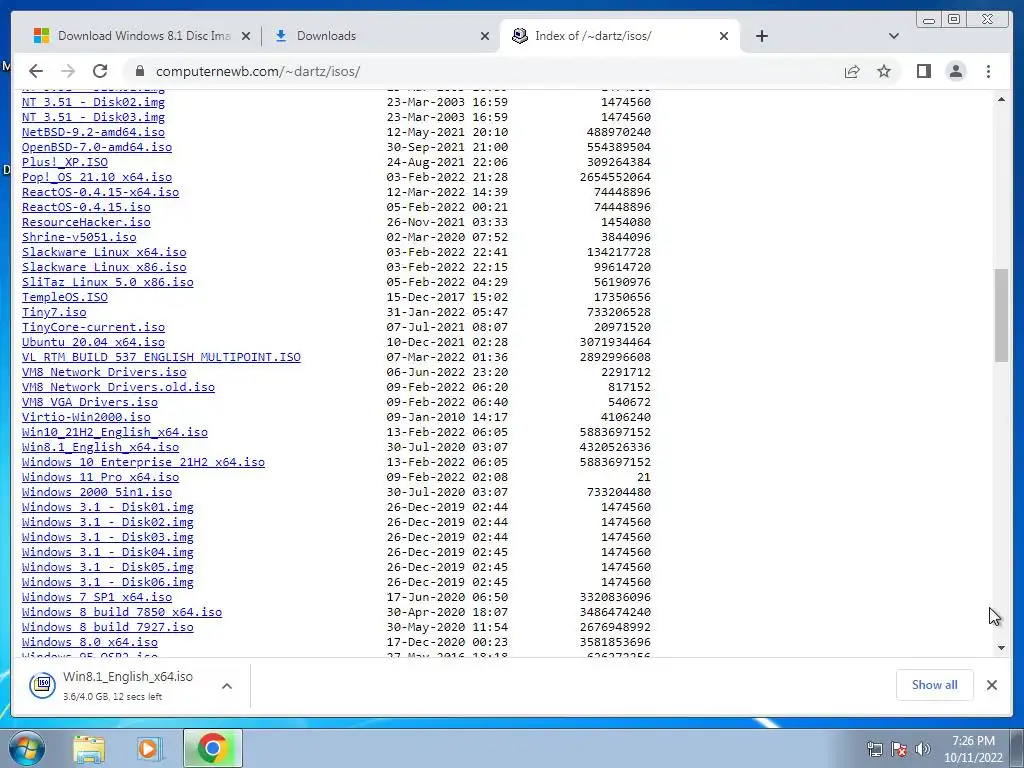Open the Chrome profile avatar
1024x768 pixels.
(x=955, y=71)
